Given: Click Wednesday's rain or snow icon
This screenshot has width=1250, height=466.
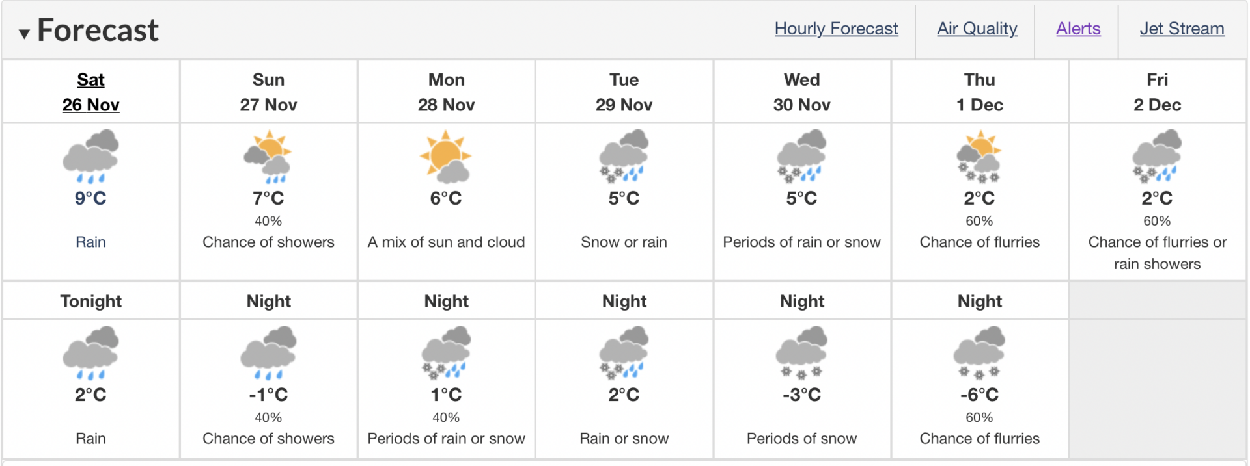Looking at the screenshot, I should tap(802, 157).
